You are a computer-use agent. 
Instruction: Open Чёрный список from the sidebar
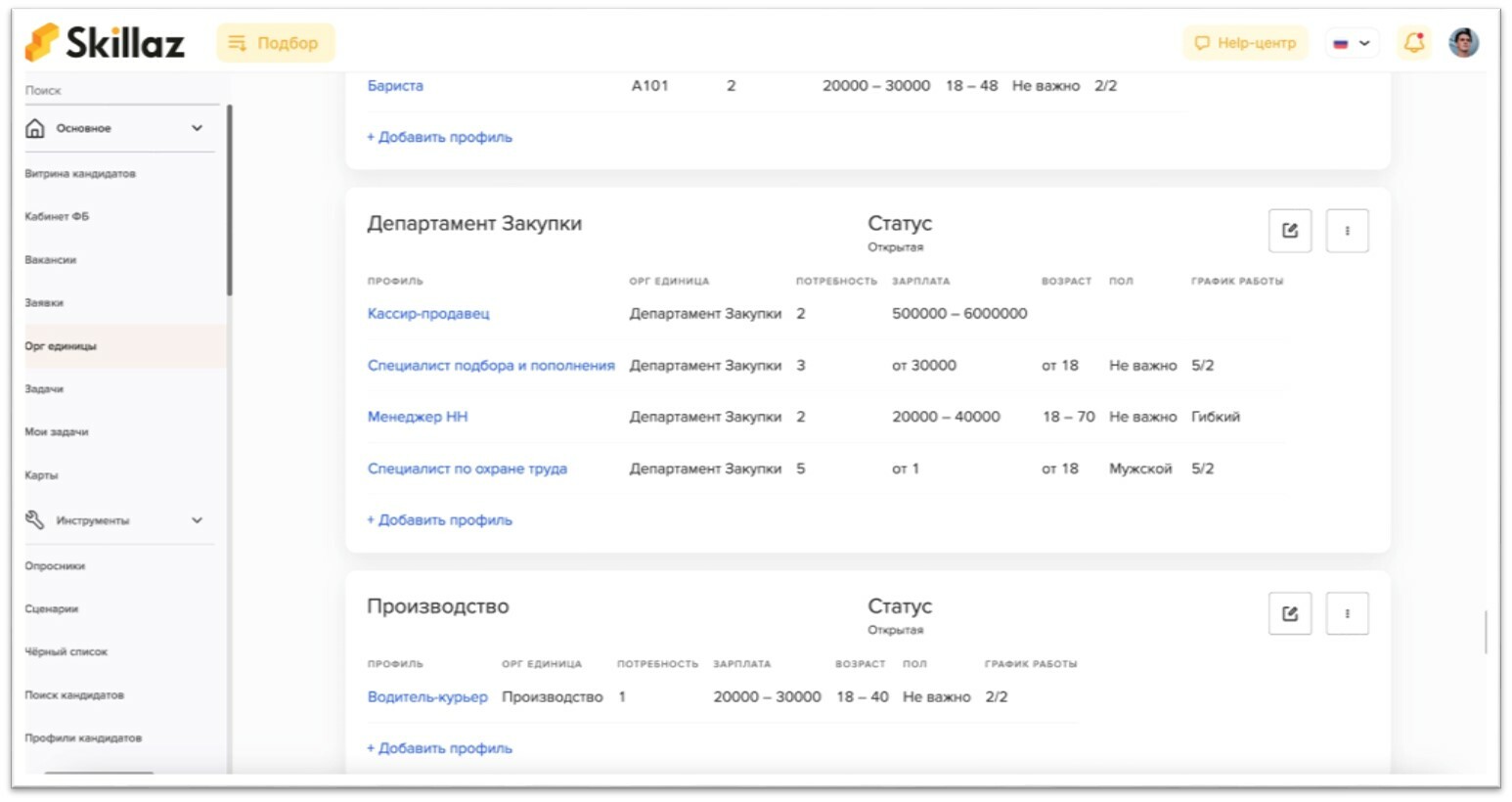pyautogui.click(x=67, y=651)
